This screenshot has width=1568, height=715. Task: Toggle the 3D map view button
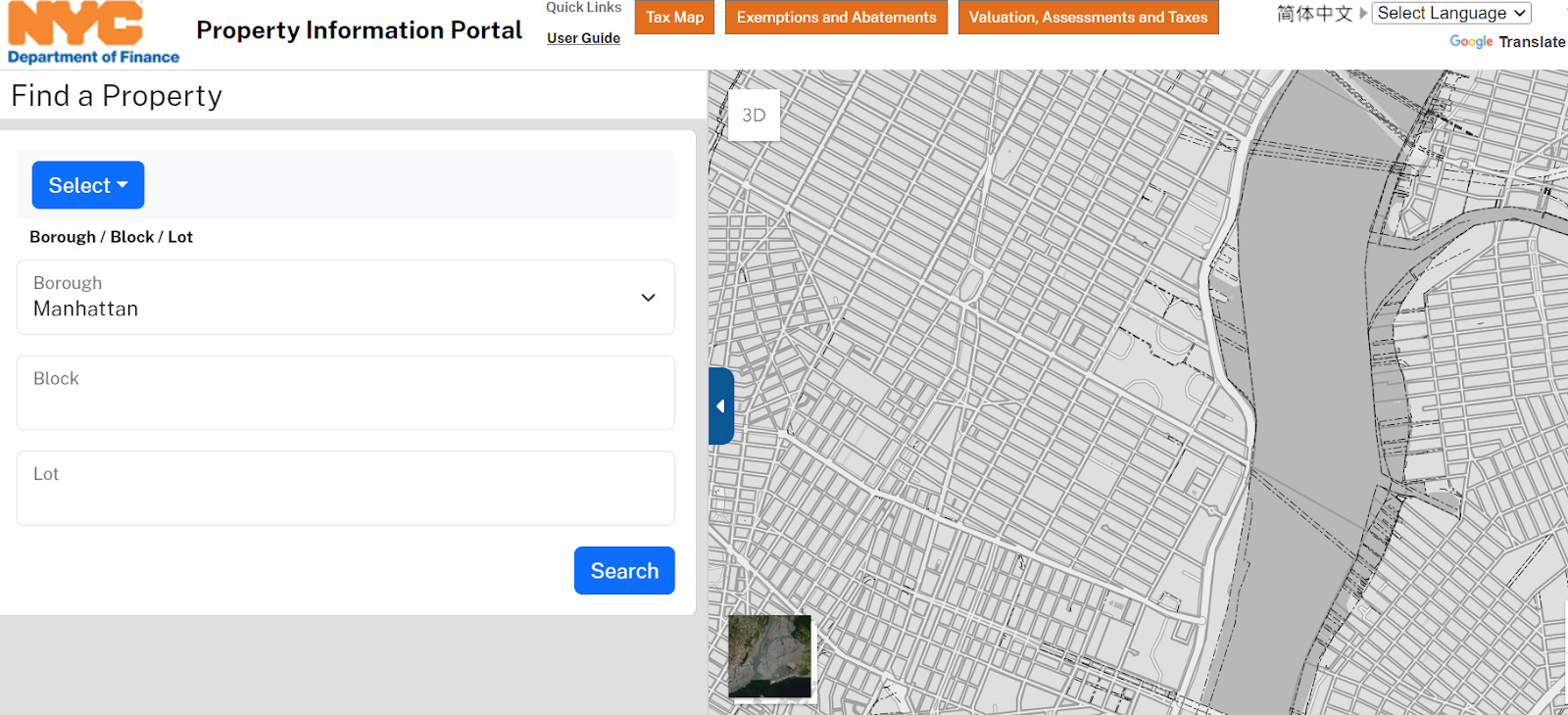pyautogui.click(x=754, y=116)
